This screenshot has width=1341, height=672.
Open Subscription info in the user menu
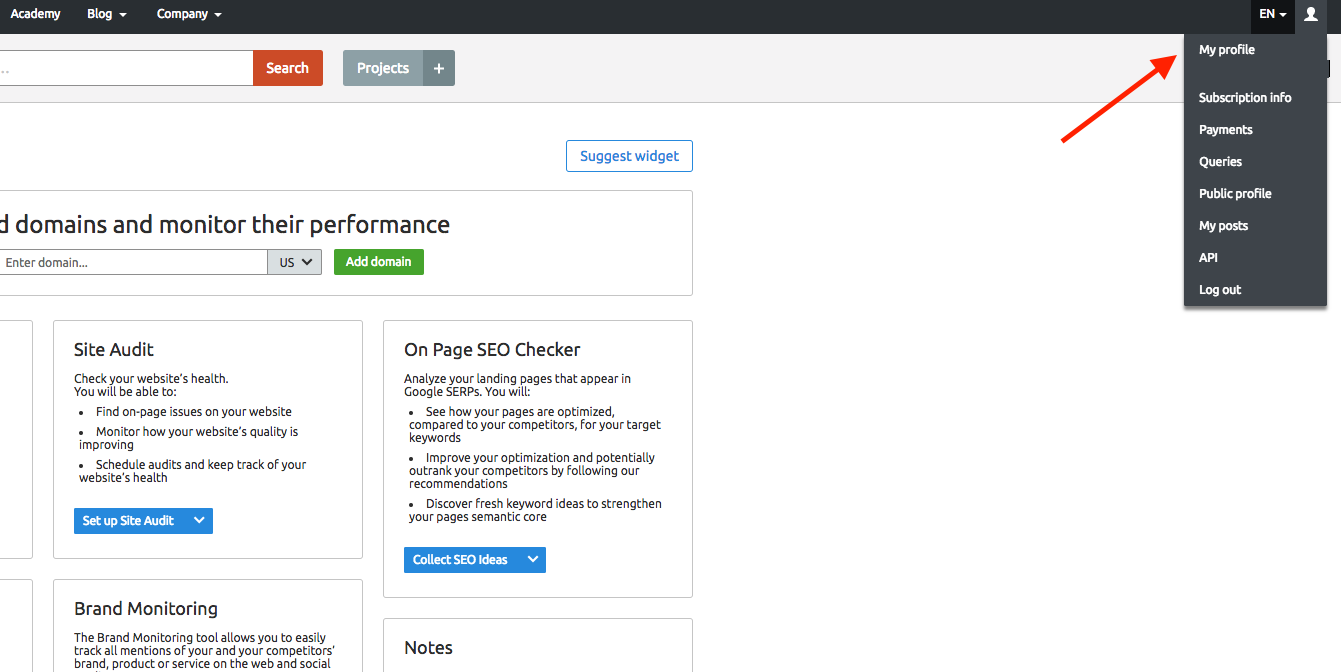[1245, 98]
